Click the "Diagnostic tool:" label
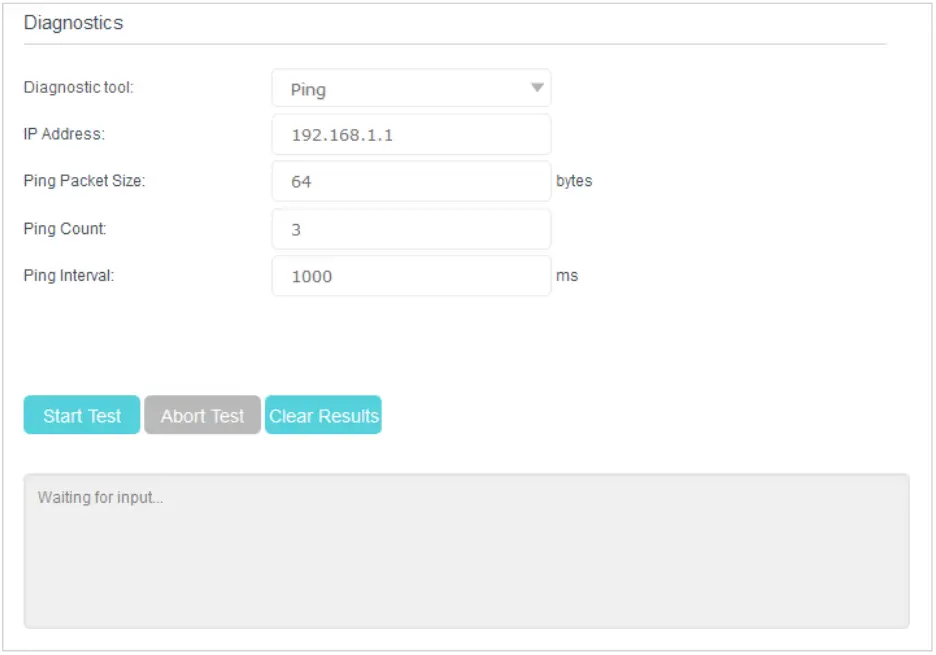This screenshot has width=936, height=655. click(x=79, y=87)
